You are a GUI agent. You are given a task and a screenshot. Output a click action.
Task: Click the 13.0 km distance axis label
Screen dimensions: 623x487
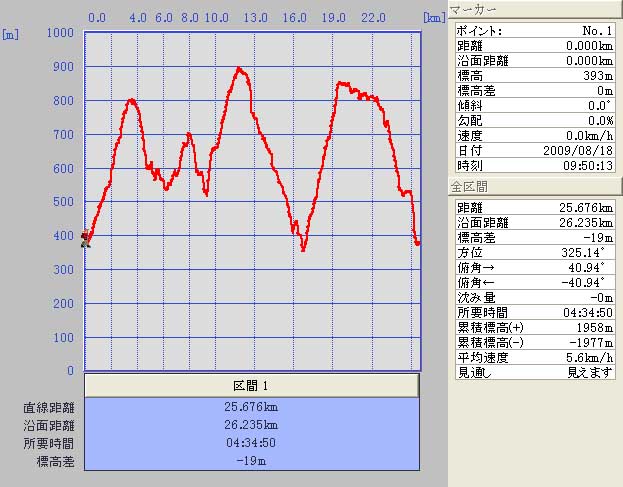[x=255, y=17]
